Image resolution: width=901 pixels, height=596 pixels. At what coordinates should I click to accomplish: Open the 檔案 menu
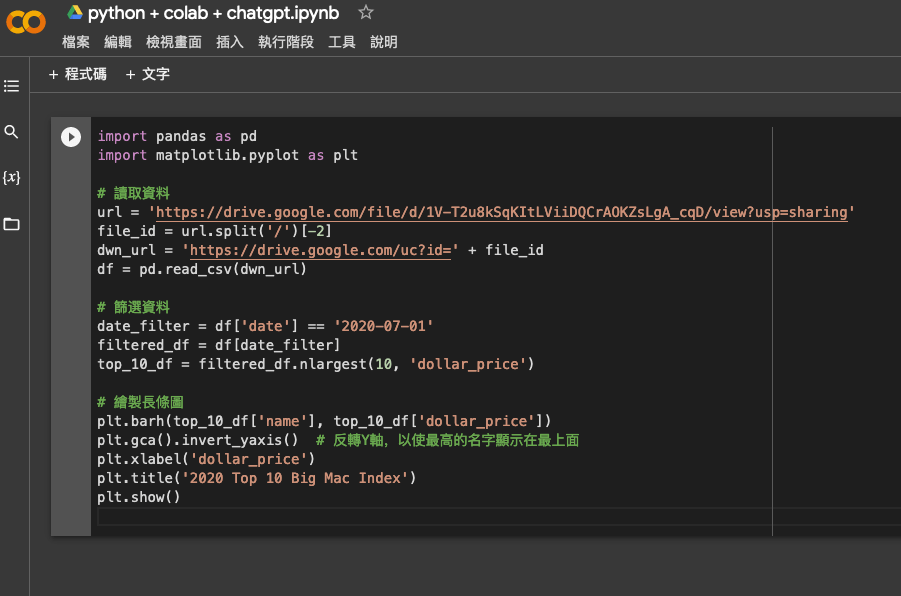click(x=76, y=42)
